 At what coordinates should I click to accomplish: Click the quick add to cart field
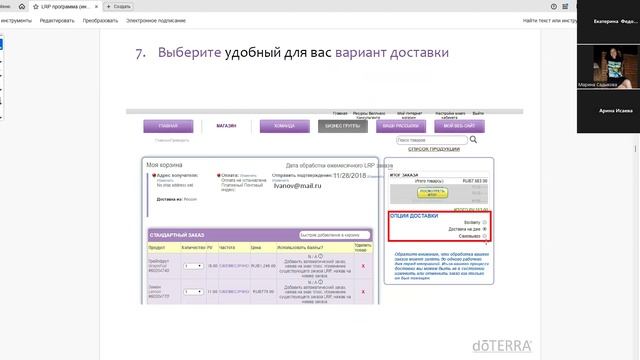[334, 235]
